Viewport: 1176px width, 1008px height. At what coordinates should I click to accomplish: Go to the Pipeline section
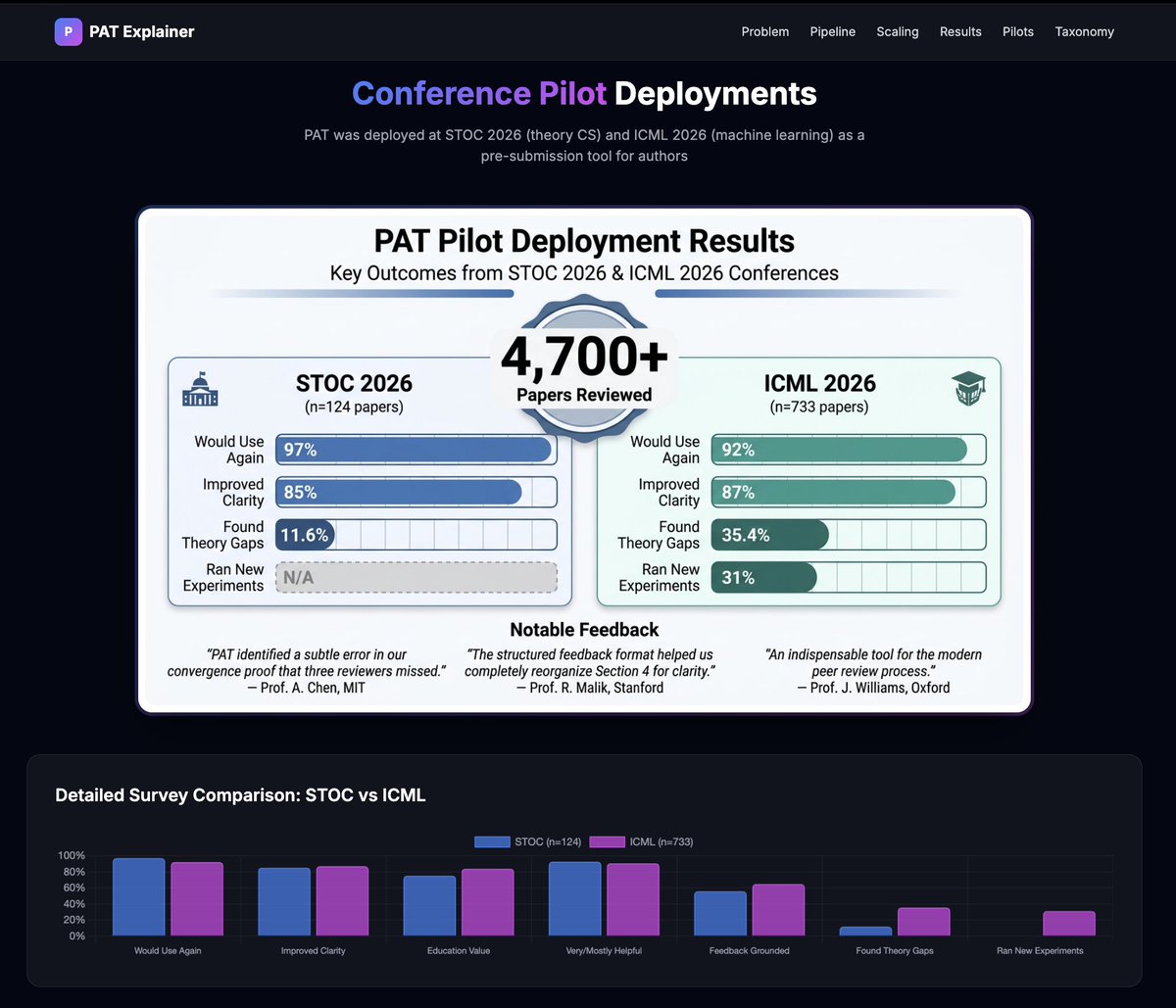pos(833,31)
